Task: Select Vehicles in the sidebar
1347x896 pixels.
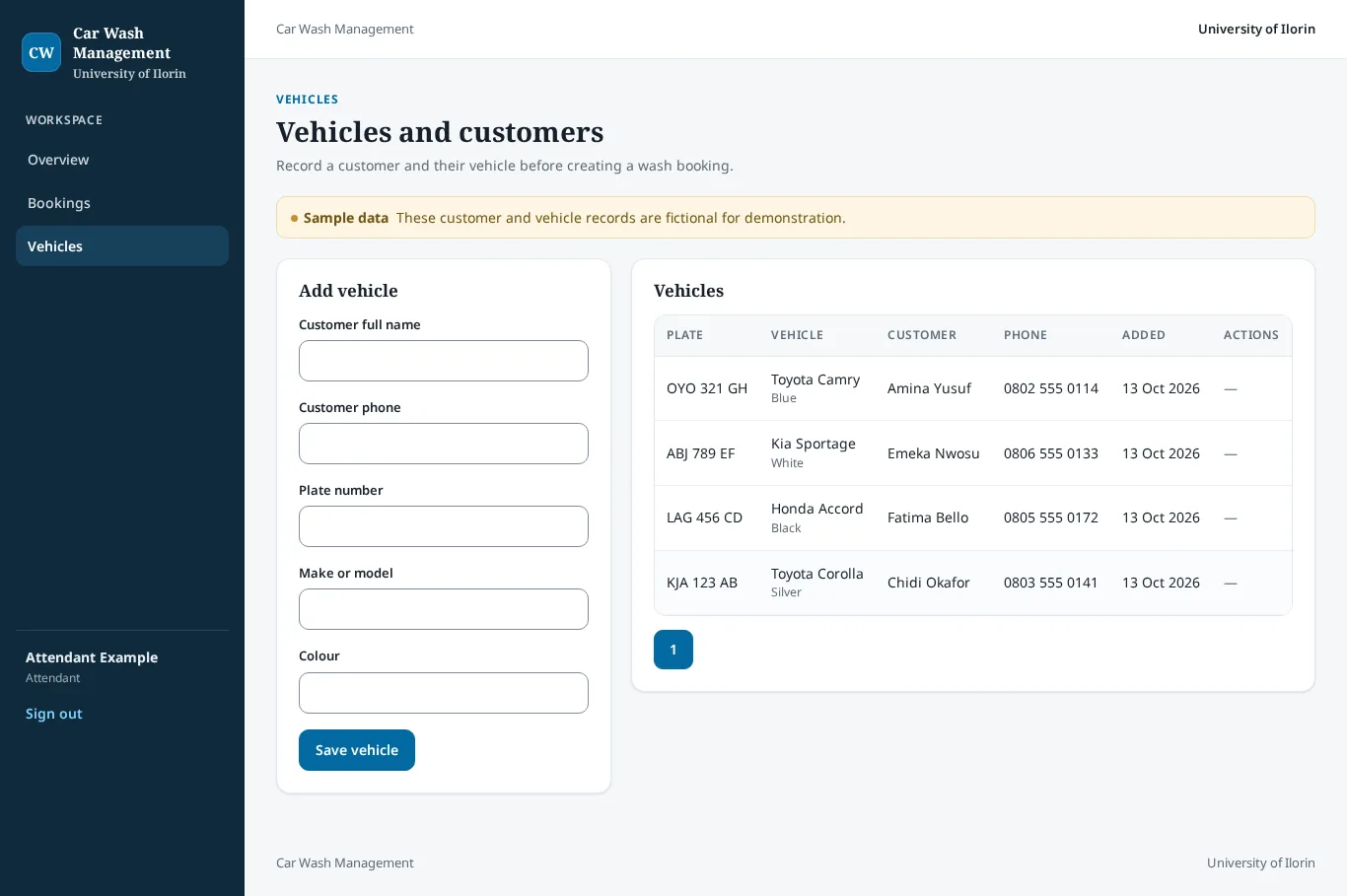Action: [x=122, y=246]
